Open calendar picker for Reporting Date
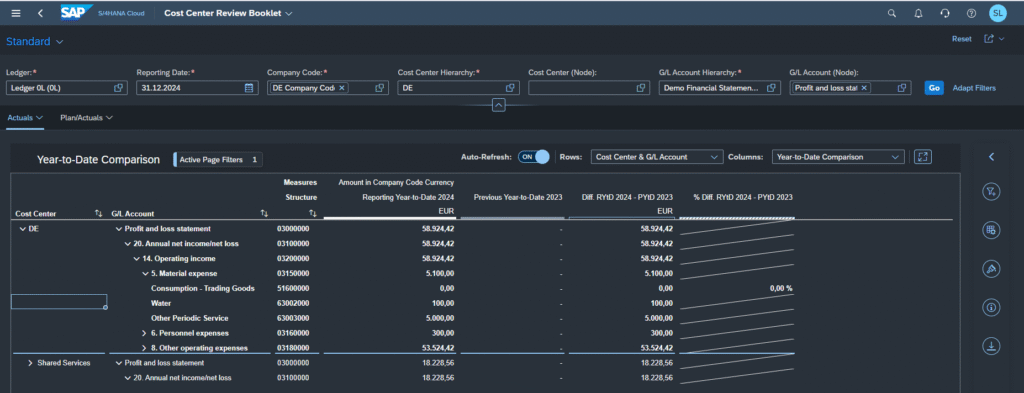The width and height of the screenshot is (1024, 393). (249, 87)
